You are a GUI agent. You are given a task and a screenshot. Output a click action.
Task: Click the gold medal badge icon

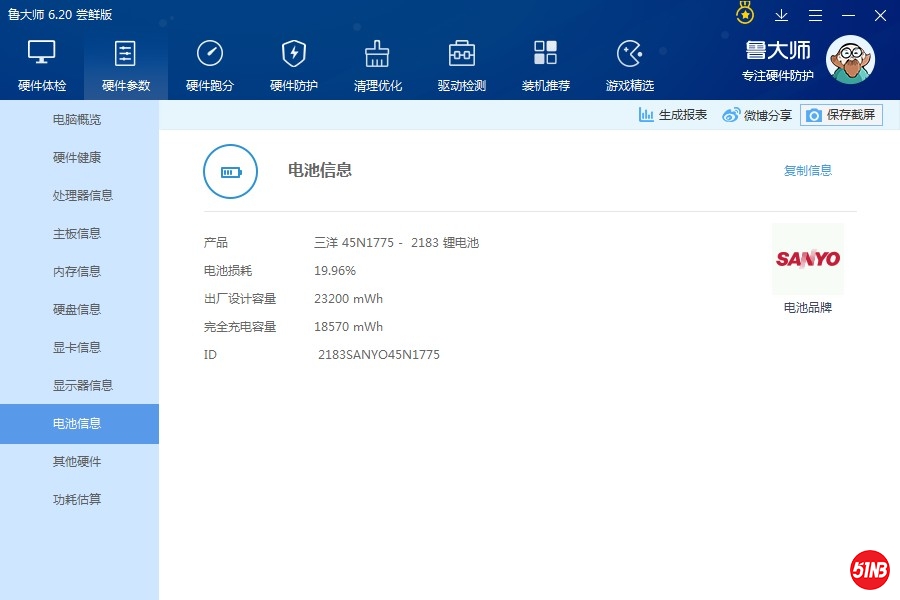pyautogui.click(x=745, y=14)
